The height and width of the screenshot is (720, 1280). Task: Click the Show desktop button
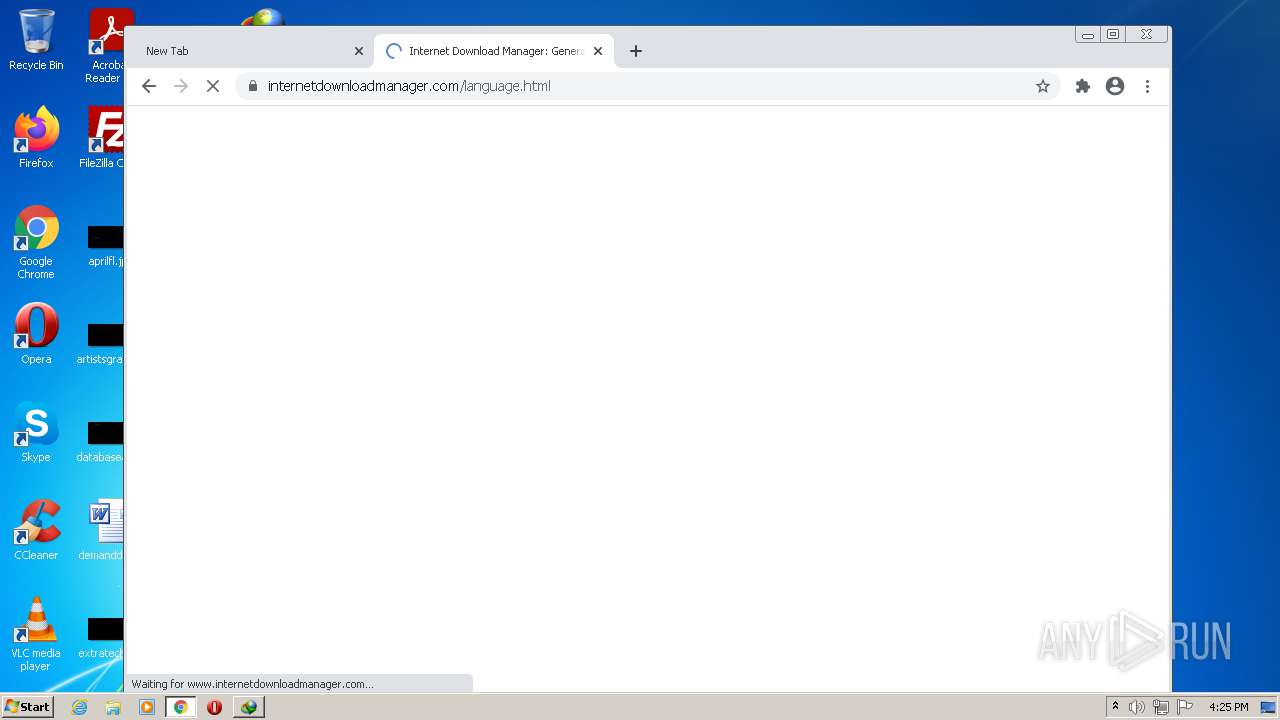click(1270, 707)
